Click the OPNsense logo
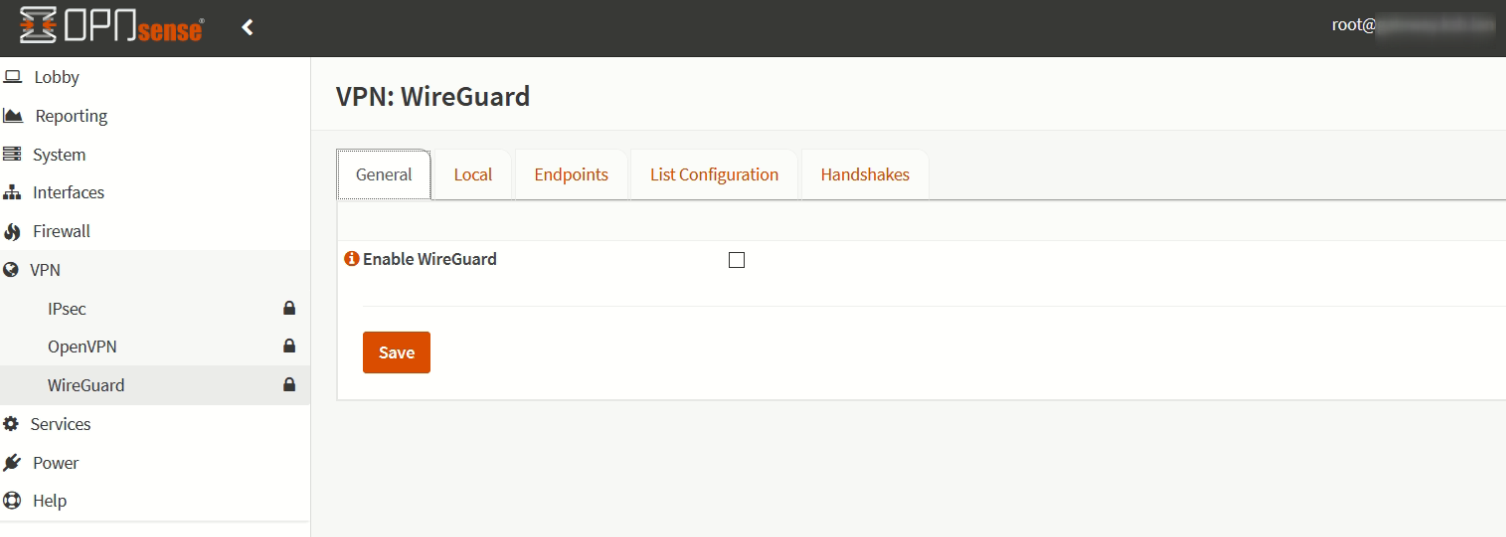 coord(111,27)
